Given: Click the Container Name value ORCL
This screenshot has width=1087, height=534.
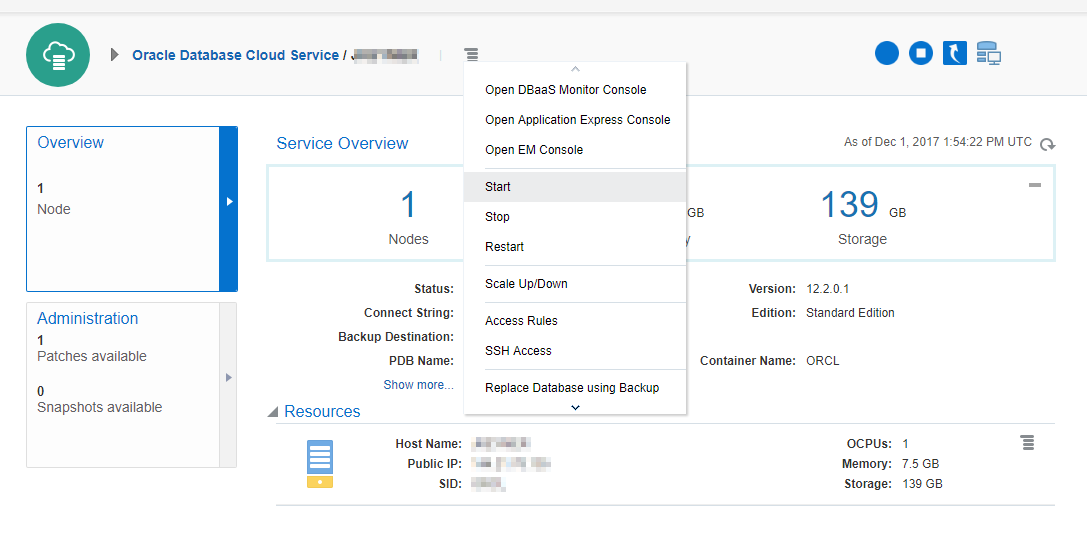Looking at the screenshot, I should tap(823, 361).
